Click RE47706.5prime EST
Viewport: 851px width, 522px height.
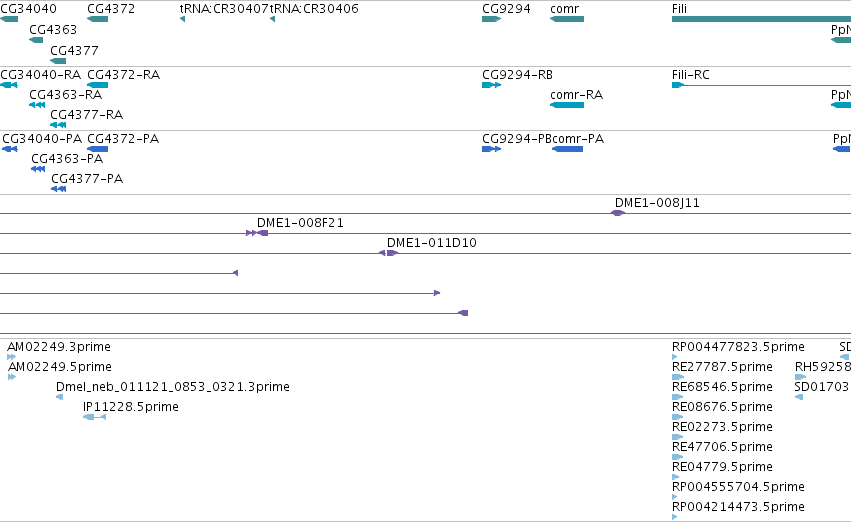pos(677,457)
